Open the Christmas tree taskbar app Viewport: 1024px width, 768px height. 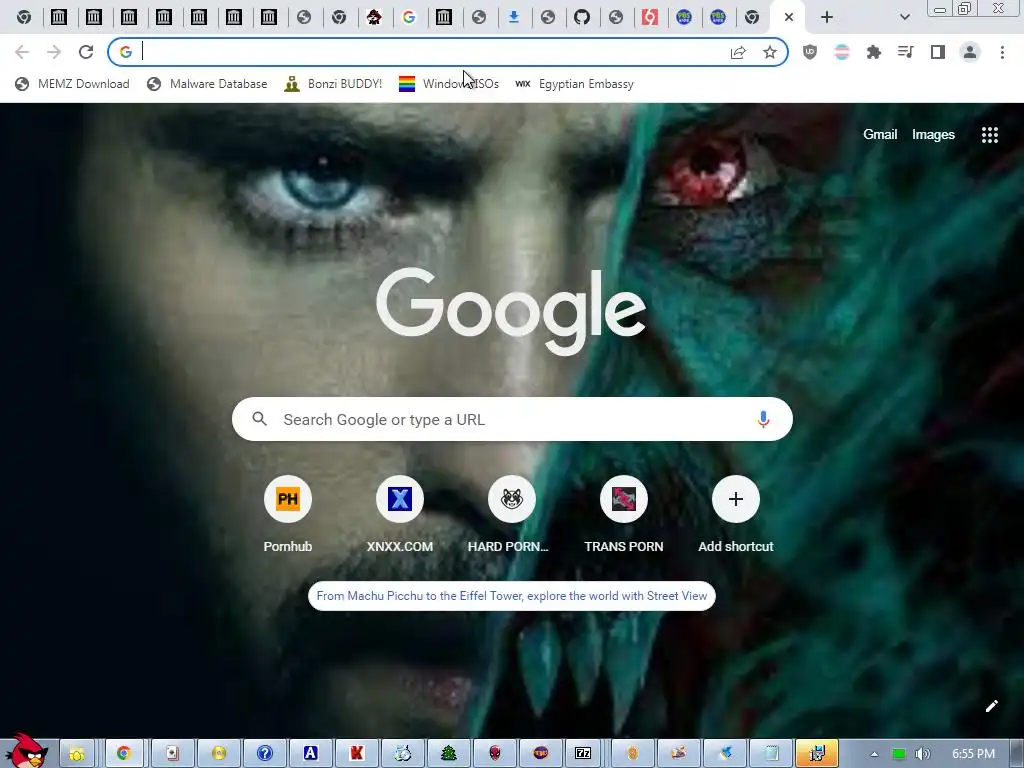tap(449, 754)
